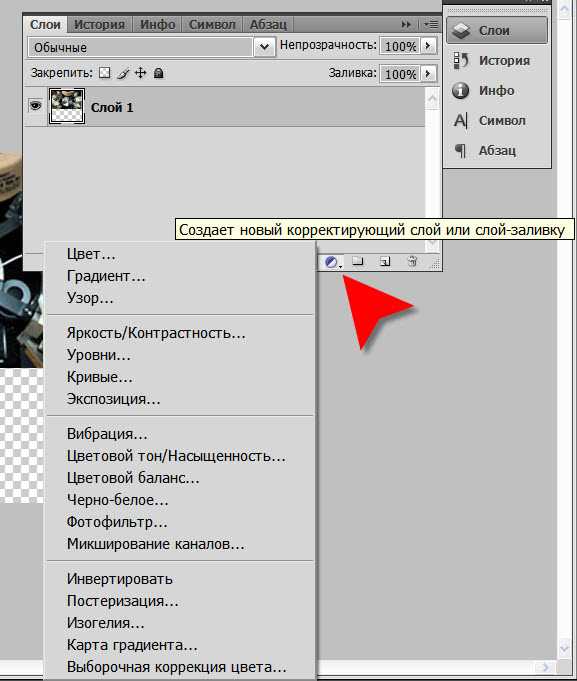Toggle lock transparent pixels

(x=105, y=73)
